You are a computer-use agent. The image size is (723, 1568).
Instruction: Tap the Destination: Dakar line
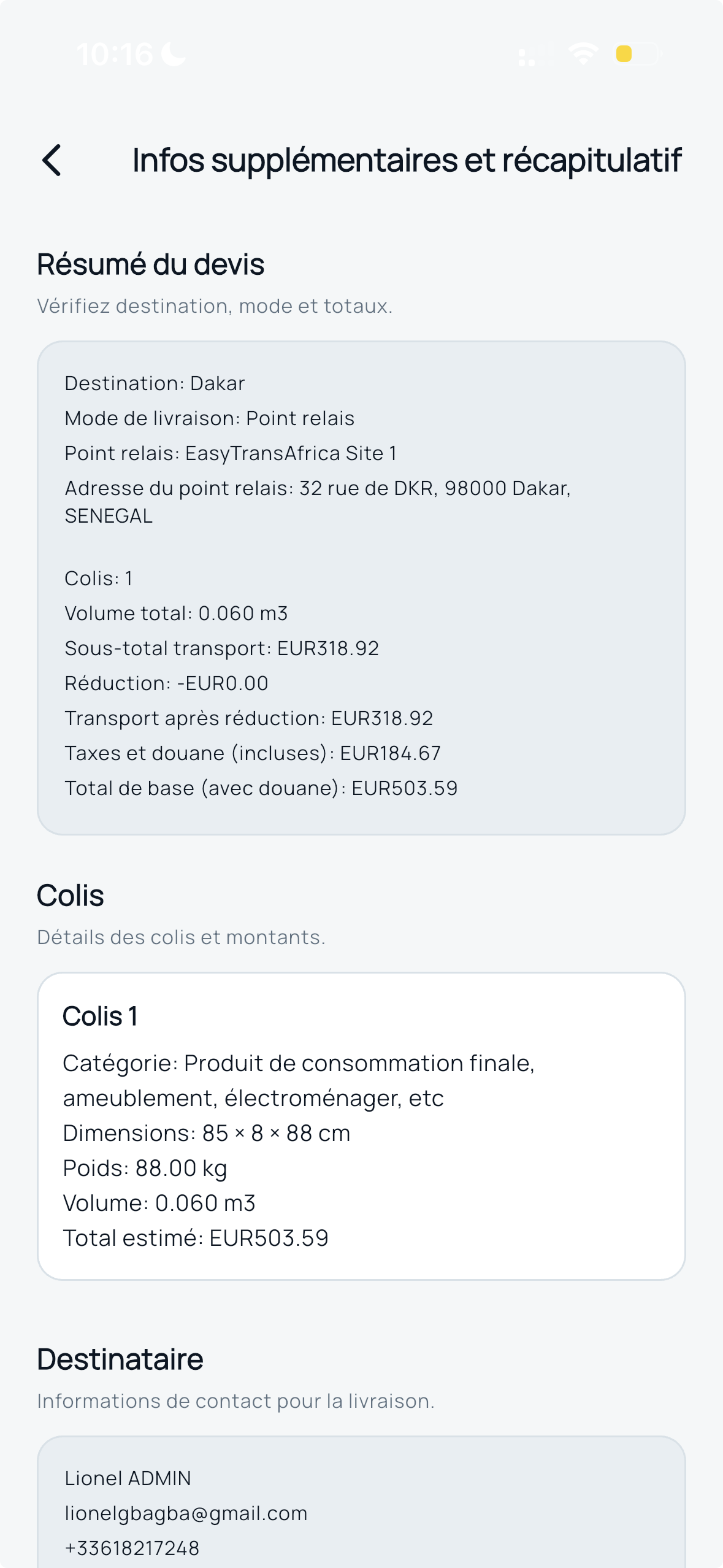click(x=155, y=383)
